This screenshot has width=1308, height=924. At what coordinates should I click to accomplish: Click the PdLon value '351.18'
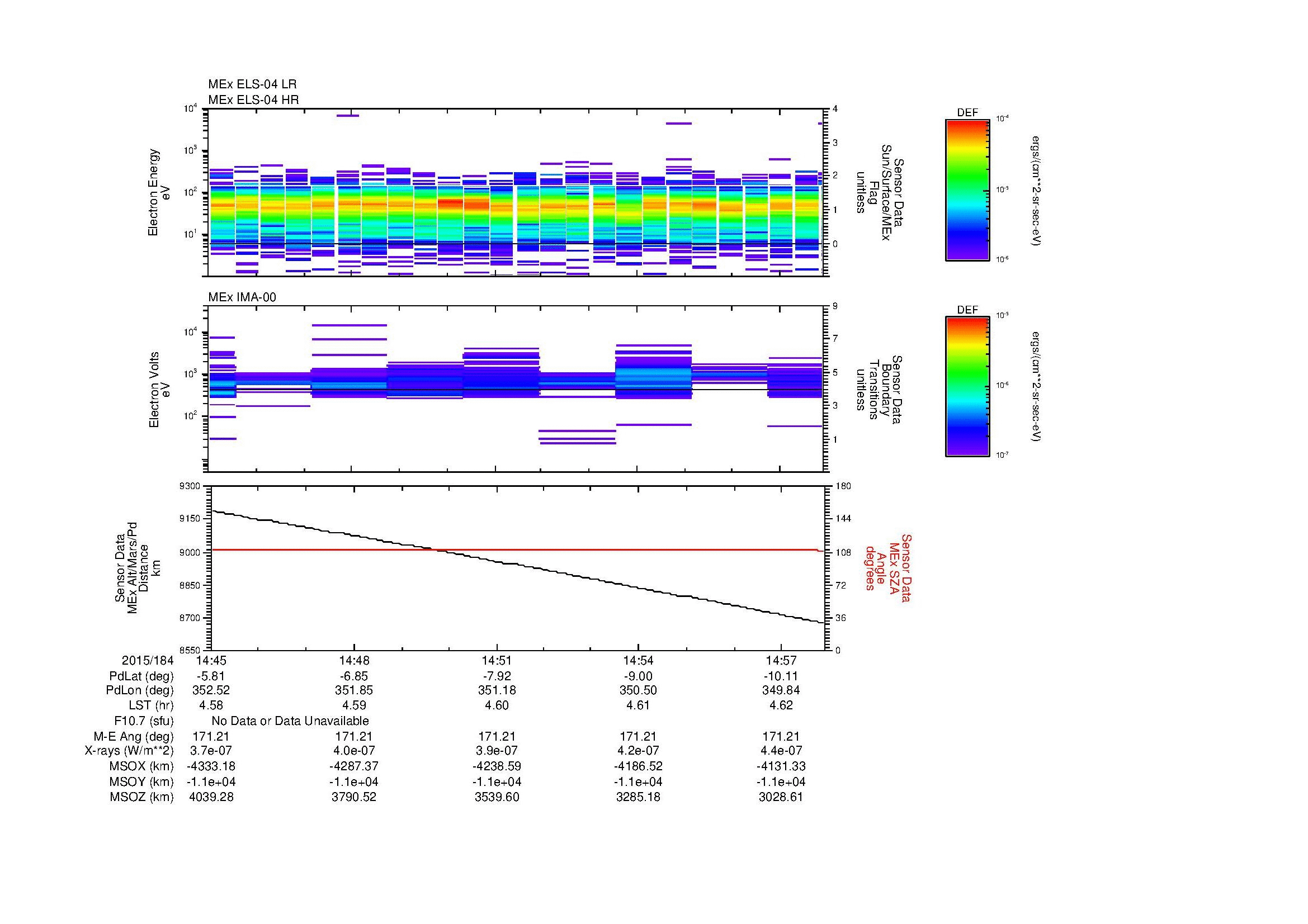point(496,690)
